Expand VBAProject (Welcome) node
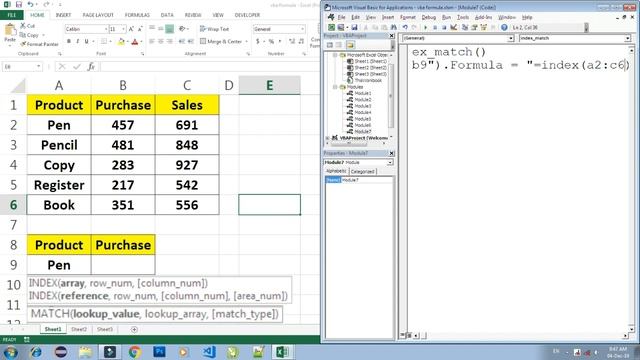 coord(328,138)
